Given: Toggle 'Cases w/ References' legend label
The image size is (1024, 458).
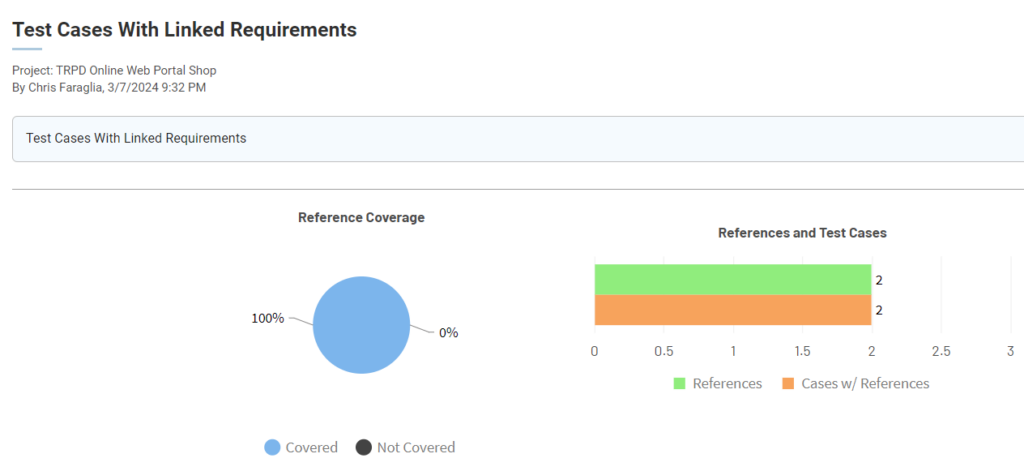Looking at the screenshot, I should point(865,384).
